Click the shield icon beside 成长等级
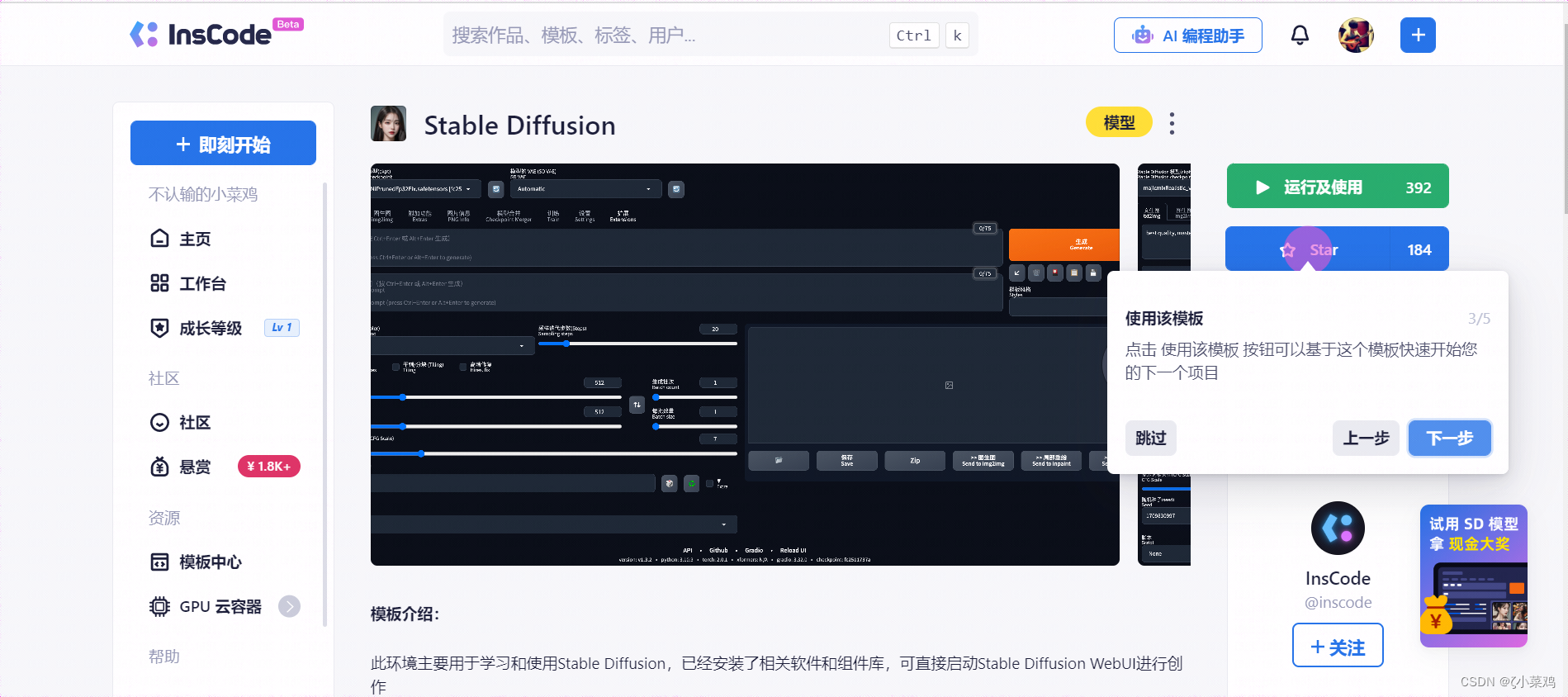Screen dimensions: 1568x697 159,328
